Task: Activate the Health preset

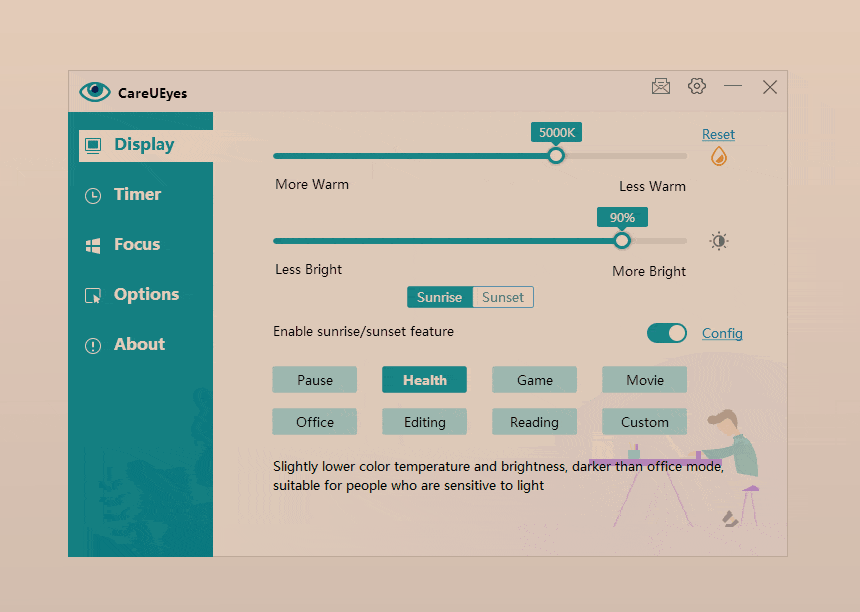Action: tap(425, 380)
